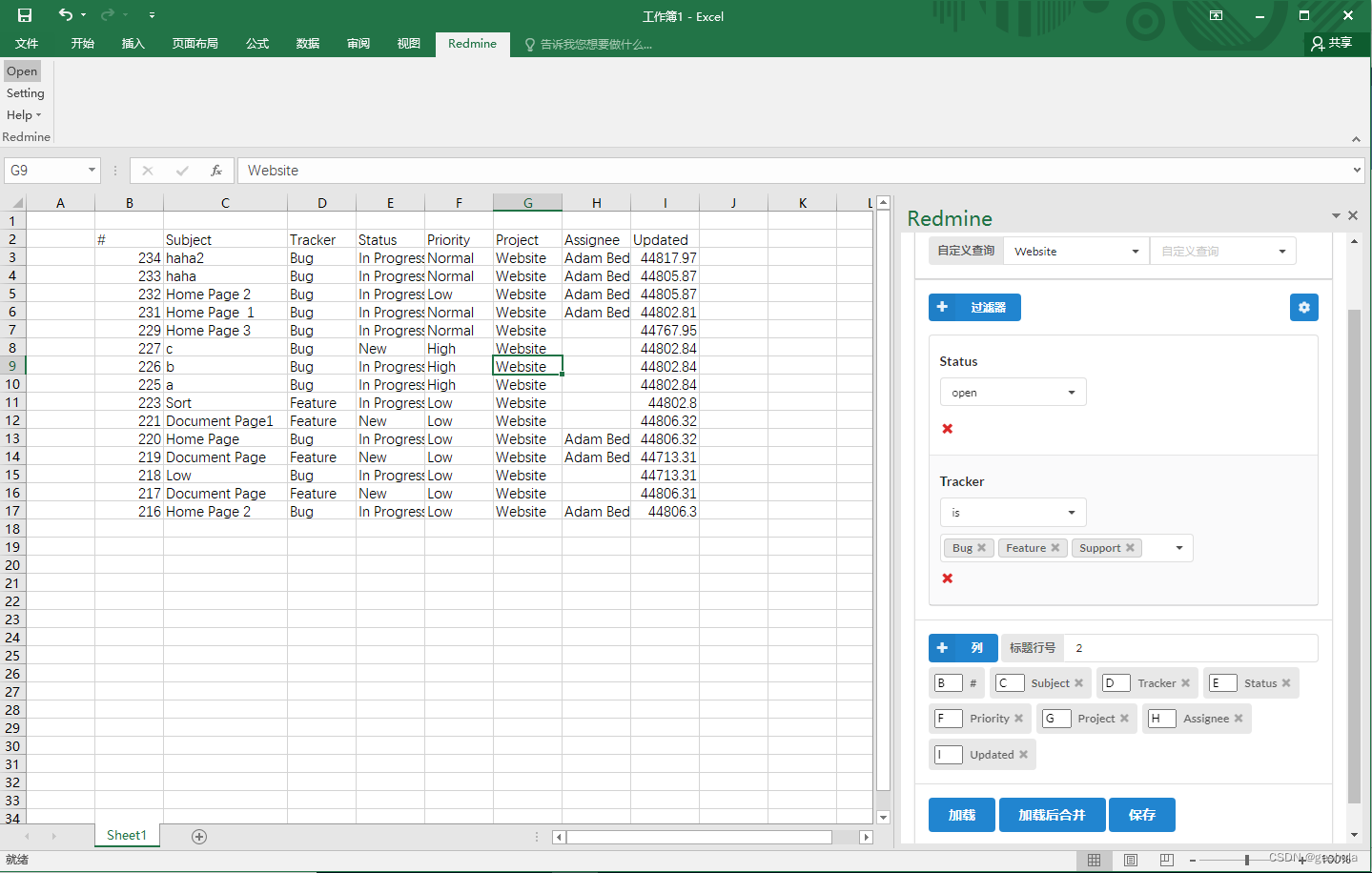Remove the Feature tag from Tracker filter
The image size is (1372, 873).
tap(1055, 548)
